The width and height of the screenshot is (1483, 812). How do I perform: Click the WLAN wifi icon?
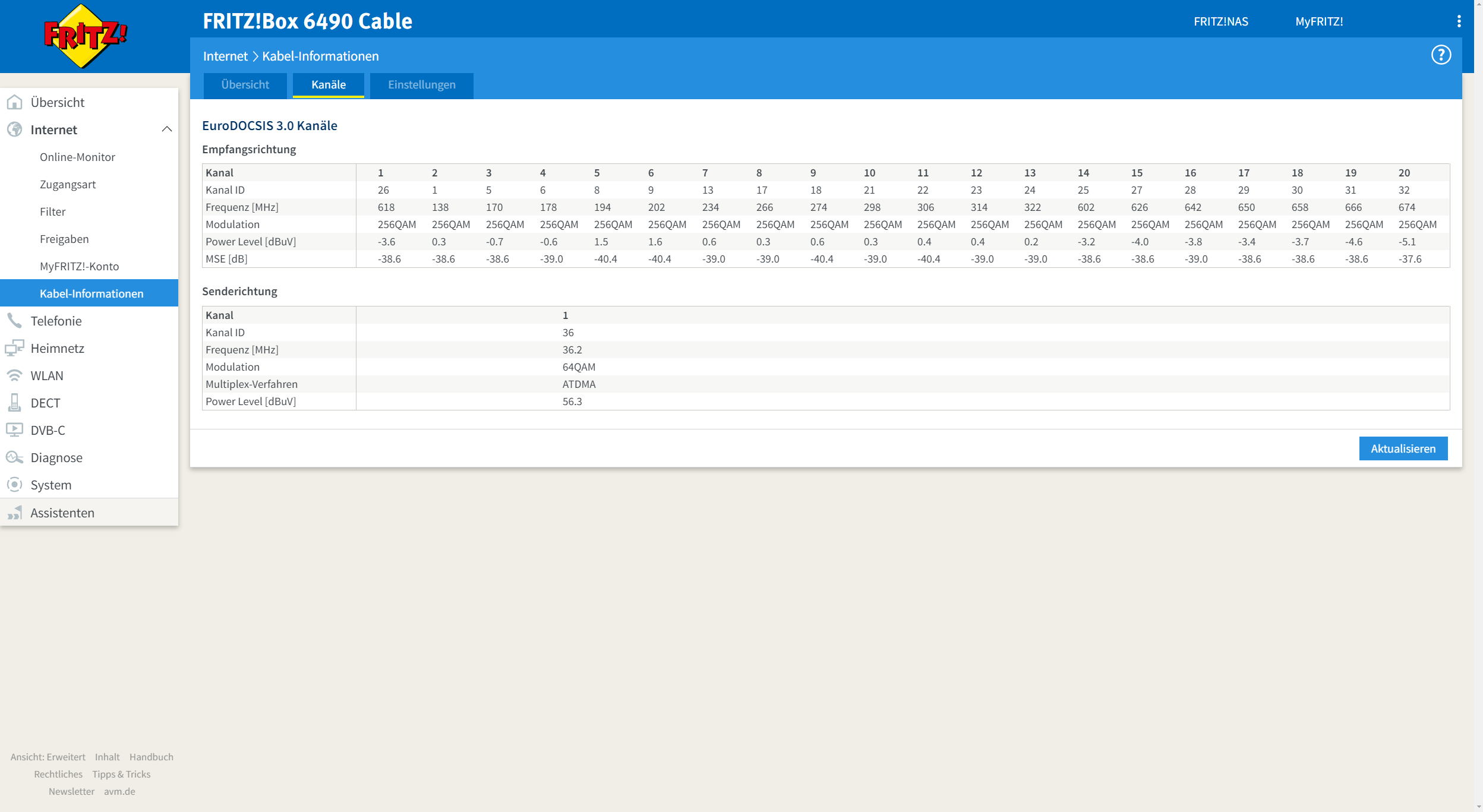[14, 375]
